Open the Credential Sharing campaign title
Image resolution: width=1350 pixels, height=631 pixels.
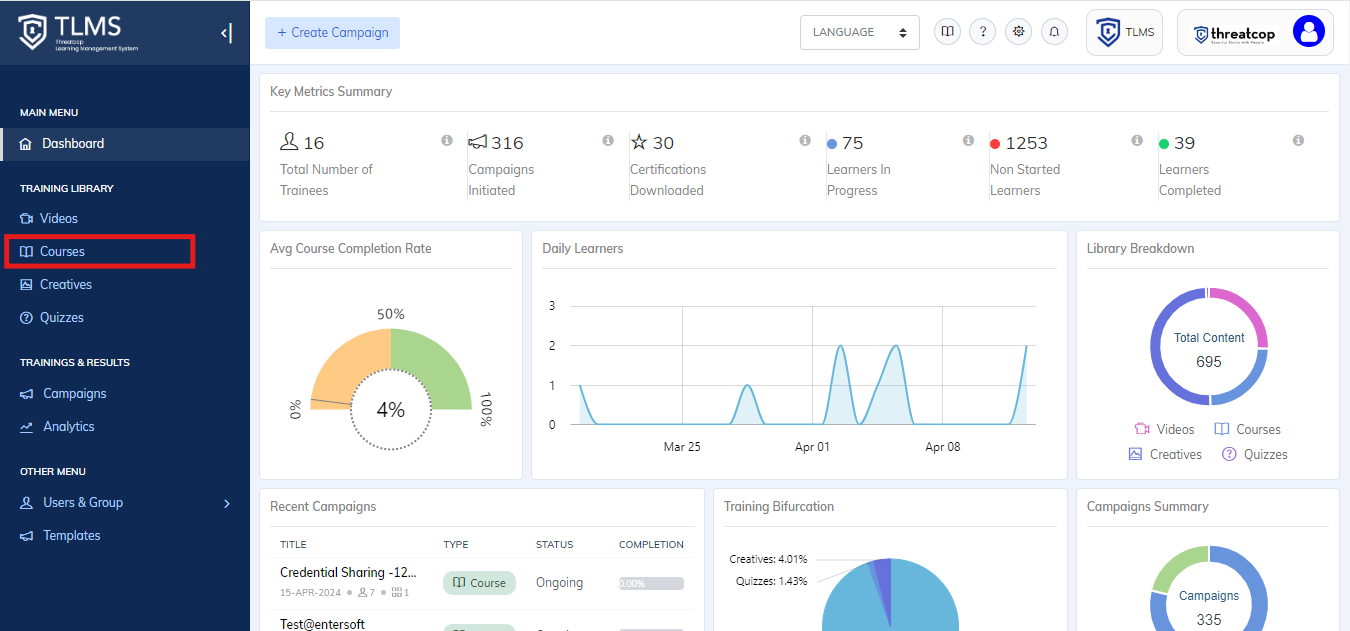[x=348, y=572]
